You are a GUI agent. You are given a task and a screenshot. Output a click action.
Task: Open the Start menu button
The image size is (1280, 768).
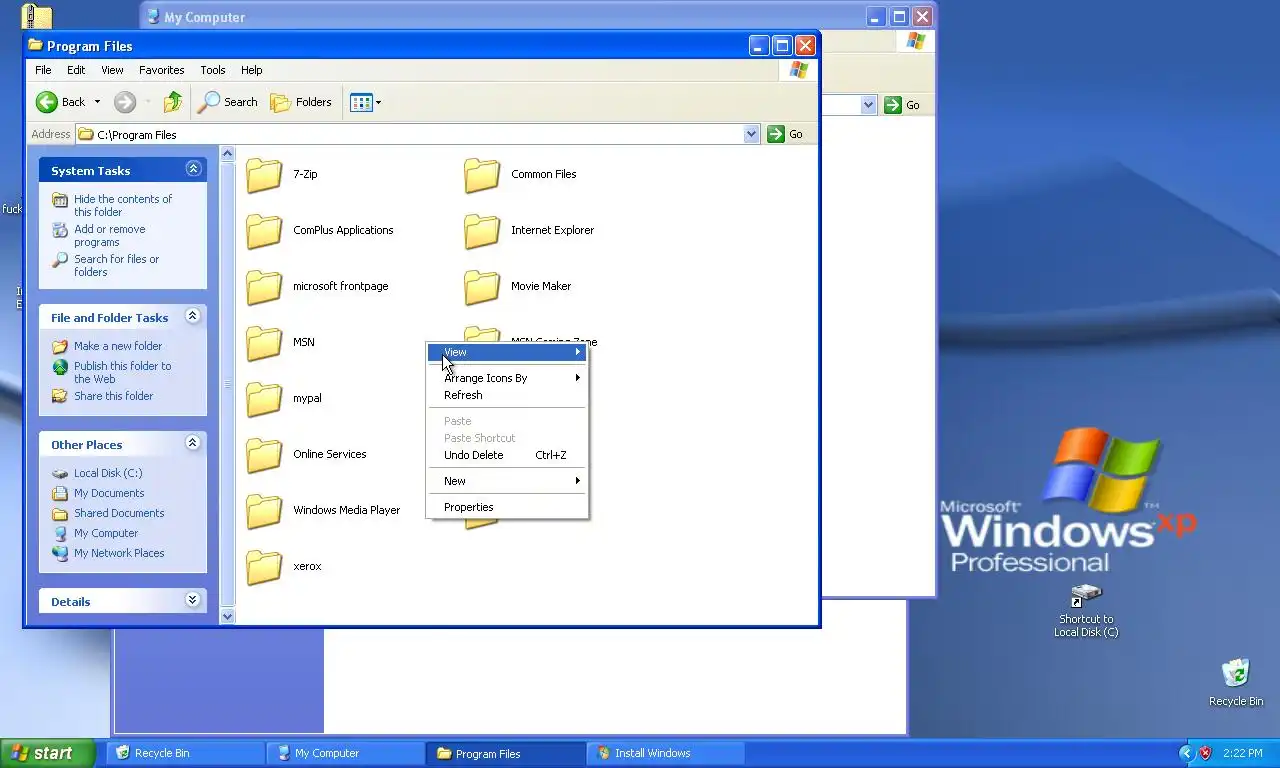47,753
